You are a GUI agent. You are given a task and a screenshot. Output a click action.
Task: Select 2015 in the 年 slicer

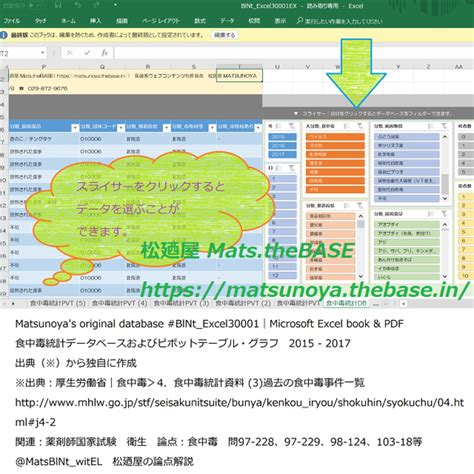[282, 137]
